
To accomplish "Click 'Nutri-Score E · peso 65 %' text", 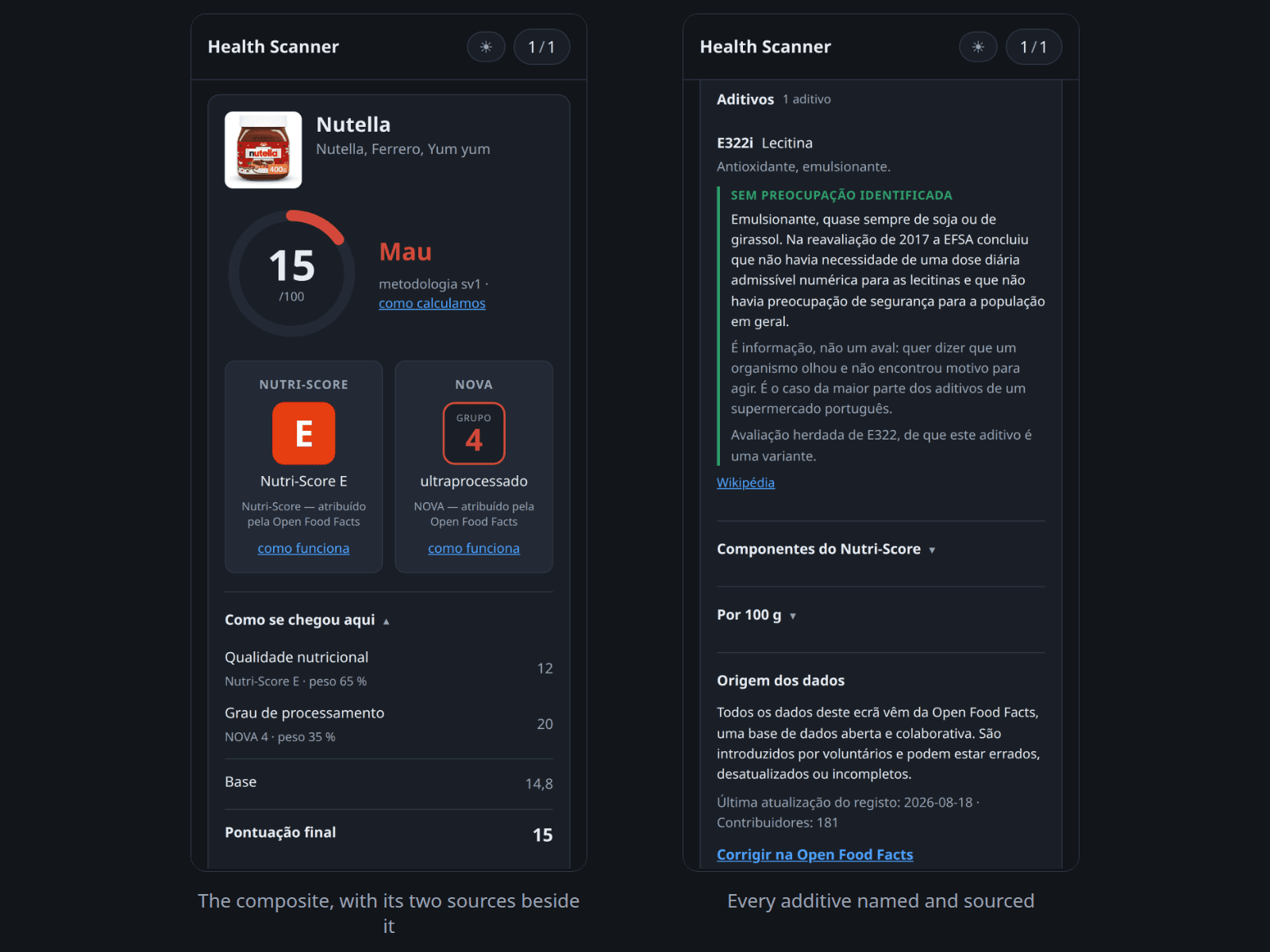I will tap(295, 681).
